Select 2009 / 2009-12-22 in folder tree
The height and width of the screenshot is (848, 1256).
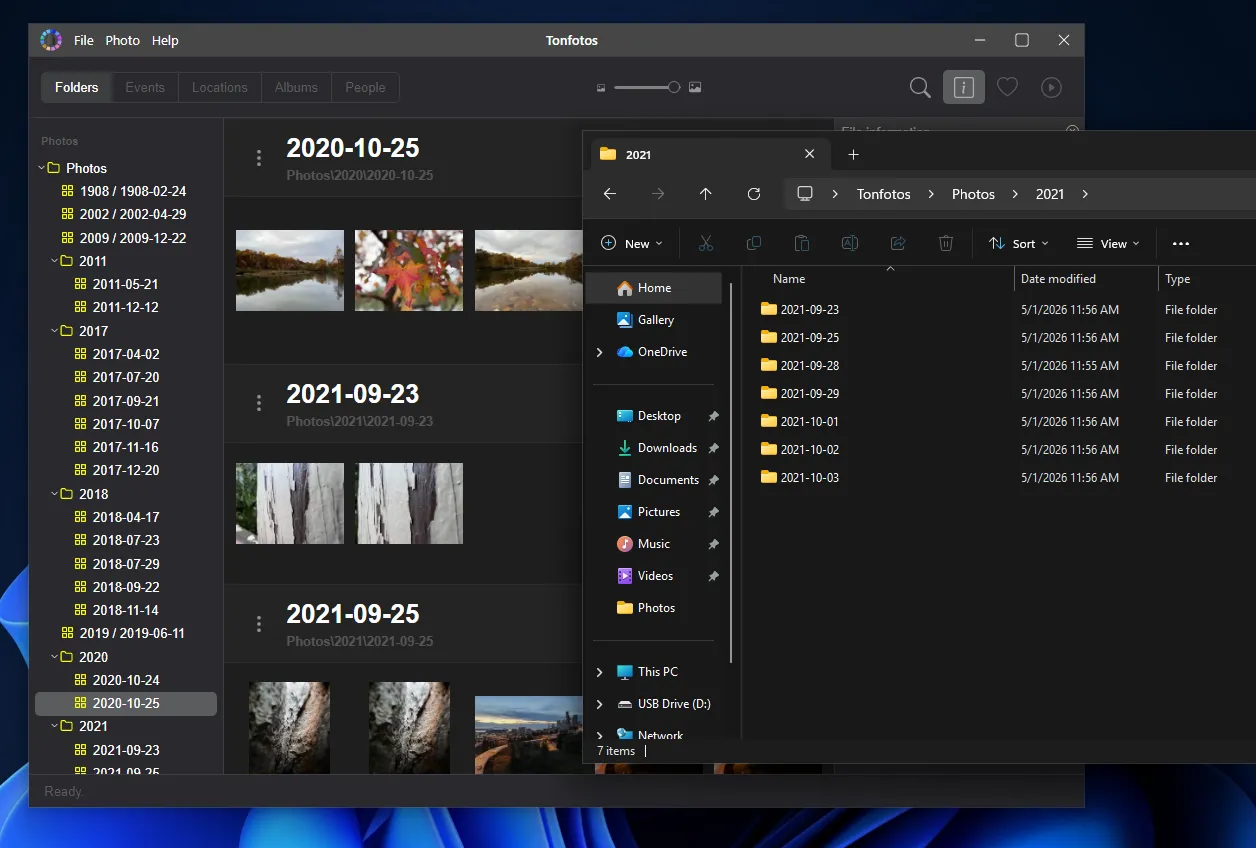pyautogui.click(x=124, y=238)
